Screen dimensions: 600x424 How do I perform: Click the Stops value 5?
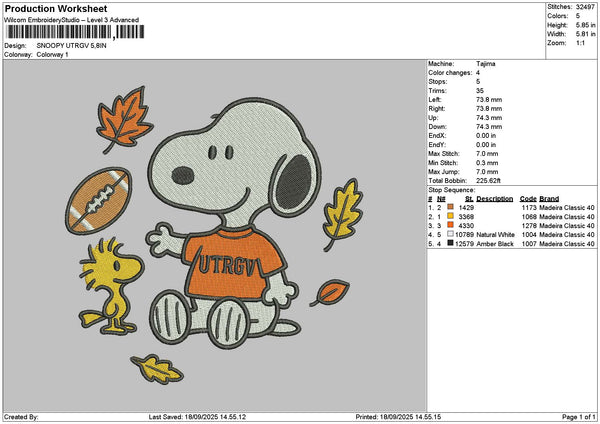pyautogui.click(x=478, y=82)
